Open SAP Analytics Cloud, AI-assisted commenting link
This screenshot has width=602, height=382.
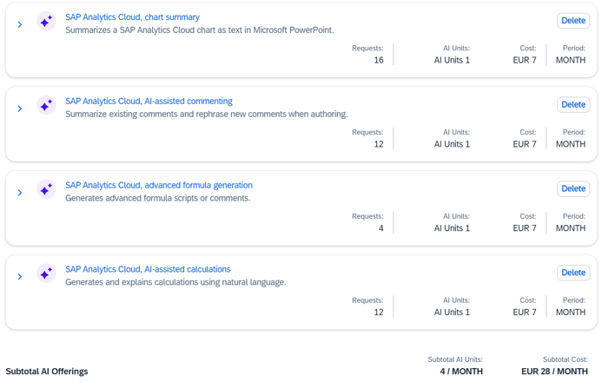[x=149, y=101]
